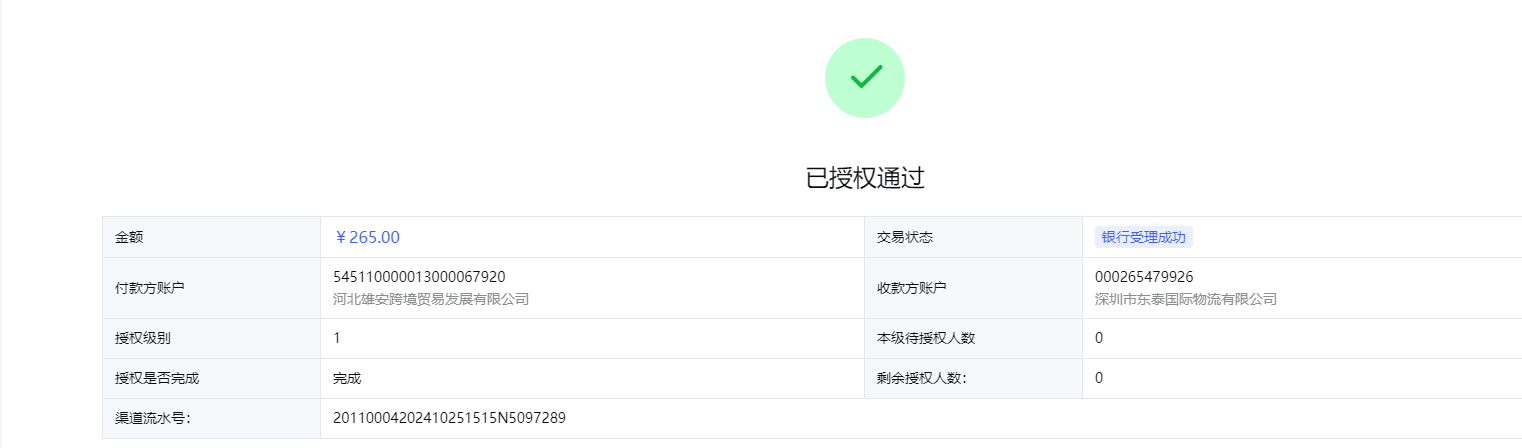The image size is (1522, 448).
Task: Select payee account number 000265479926
Action: point(1144,277)
